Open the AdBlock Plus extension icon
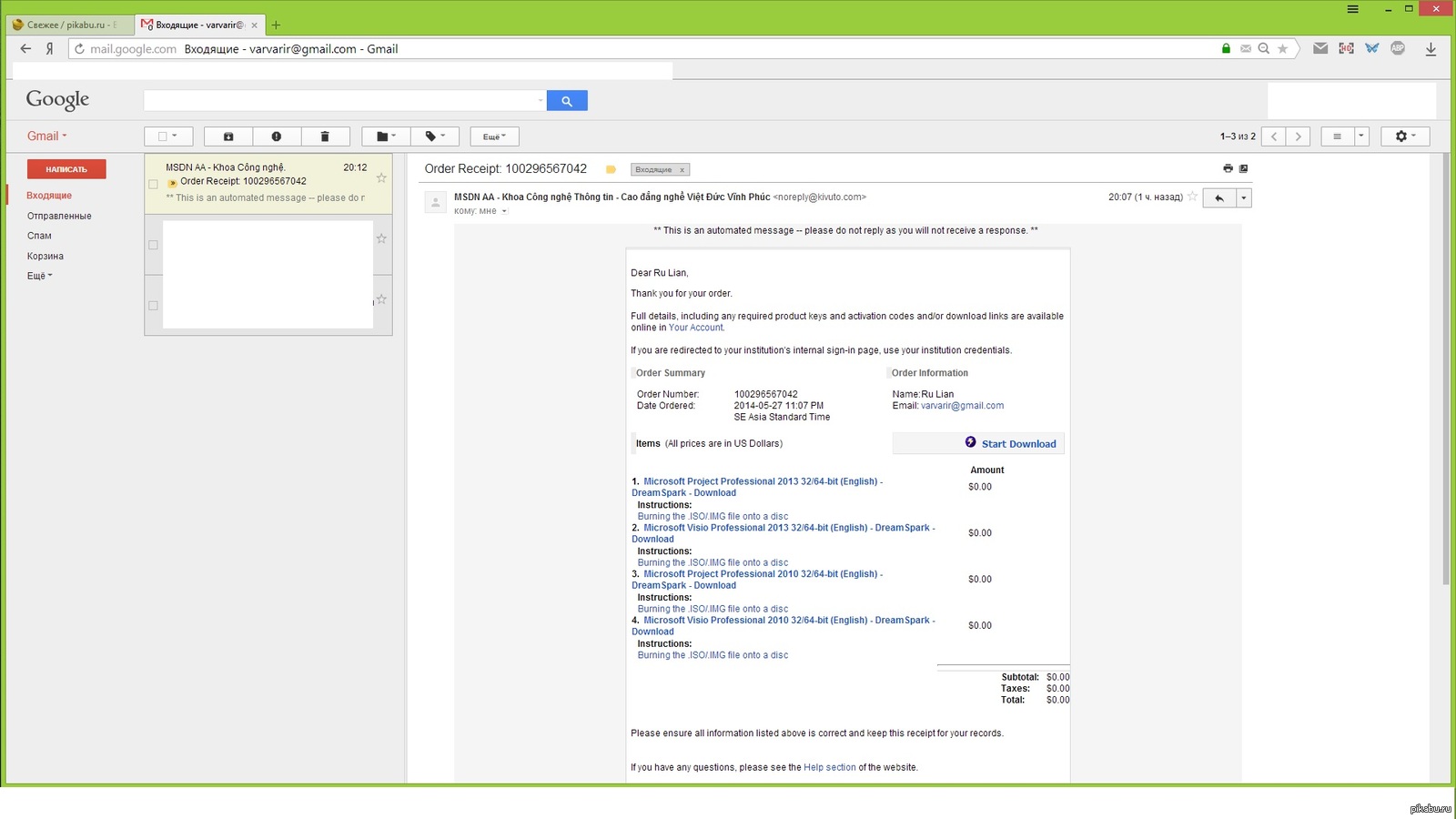1456x819 pixels. [x=1398, y=48]
